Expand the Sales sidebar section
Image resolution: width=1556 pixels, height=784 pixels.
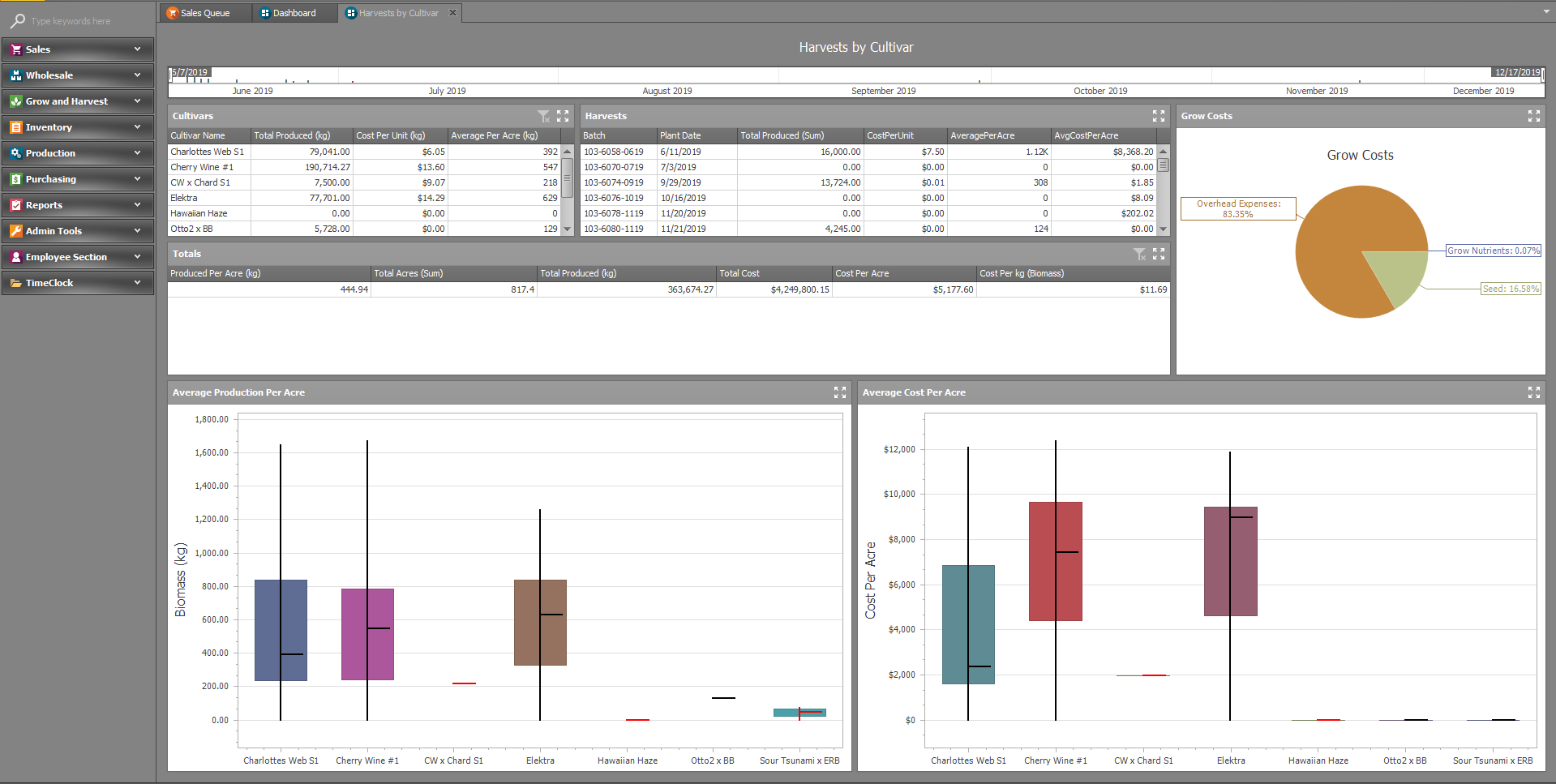pyautogui.click(x=78, y=49)
